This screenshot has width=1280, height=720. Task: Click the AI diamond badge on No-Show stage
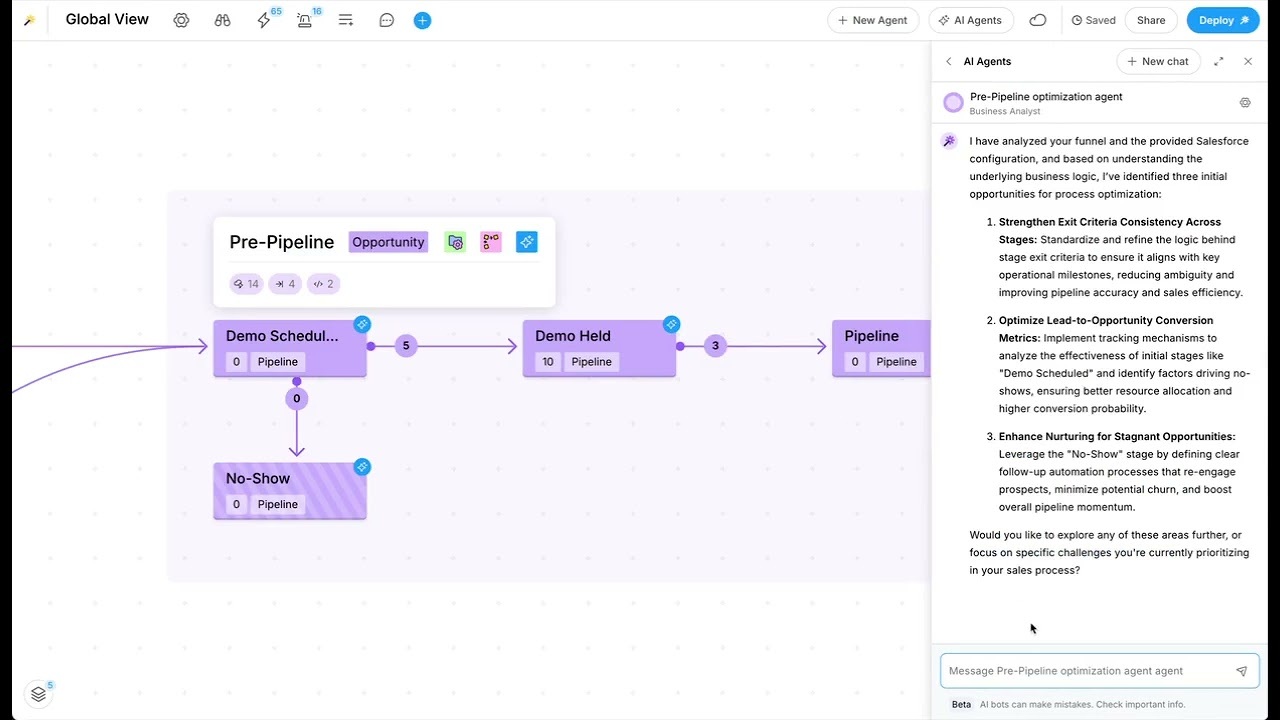pos(362,467)
